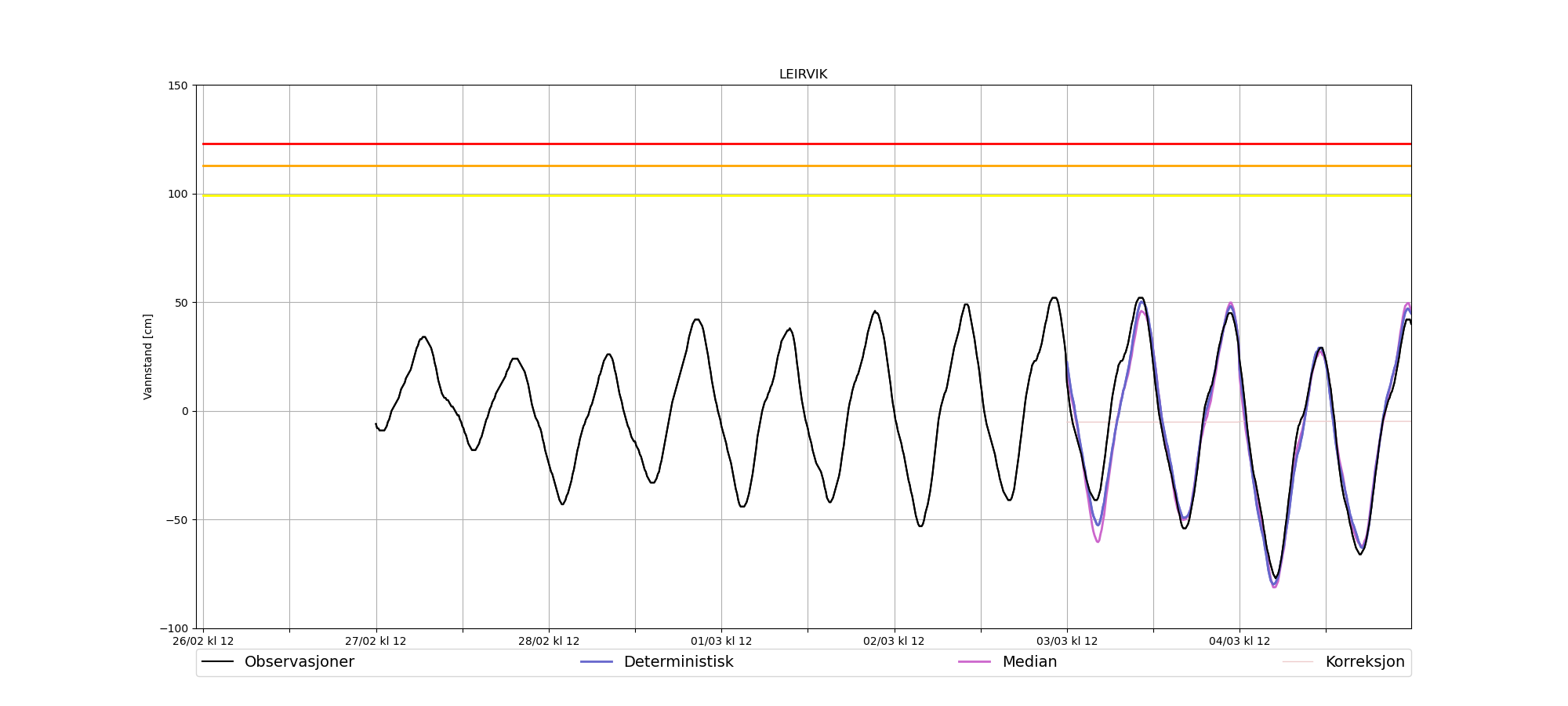Select the 28/02 kl 12 date label

[549, 641]
